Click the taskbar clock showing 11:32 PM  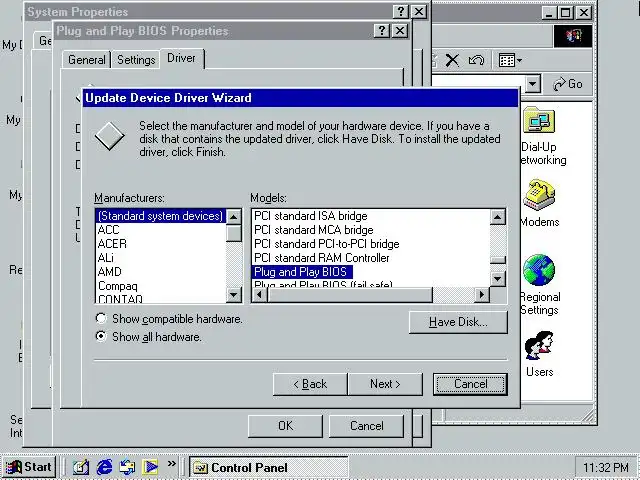click(x=606, y=467)
